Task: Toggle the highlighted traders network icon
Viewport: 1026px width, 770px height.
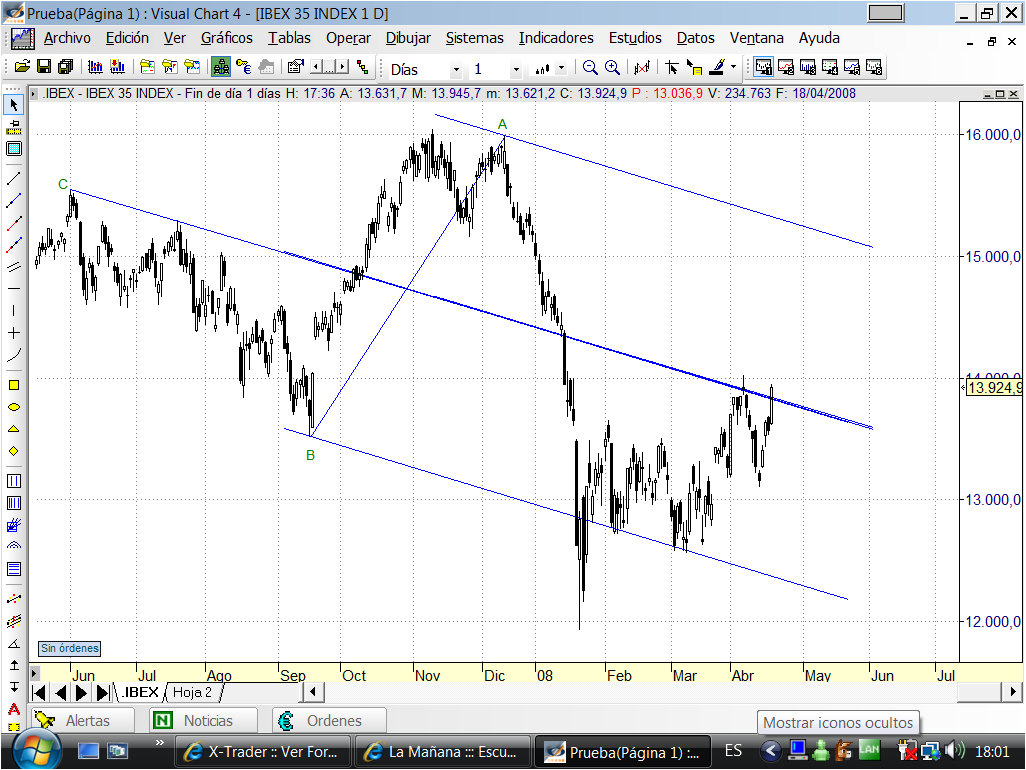Action: point(221,67)
